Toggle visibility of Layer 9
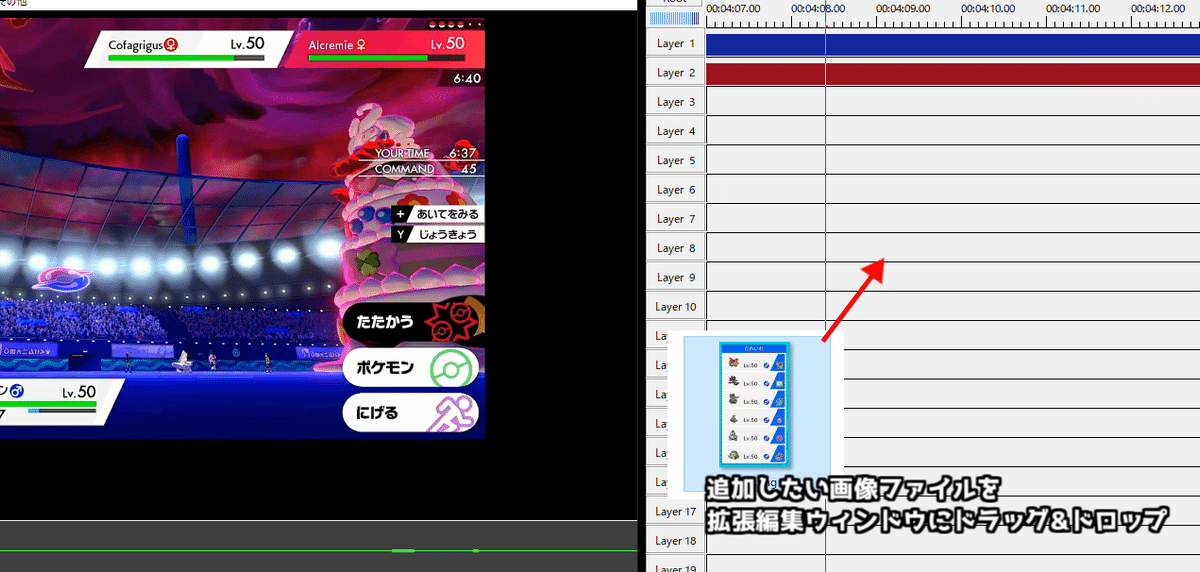The image size is (1200, 572). 674,278
